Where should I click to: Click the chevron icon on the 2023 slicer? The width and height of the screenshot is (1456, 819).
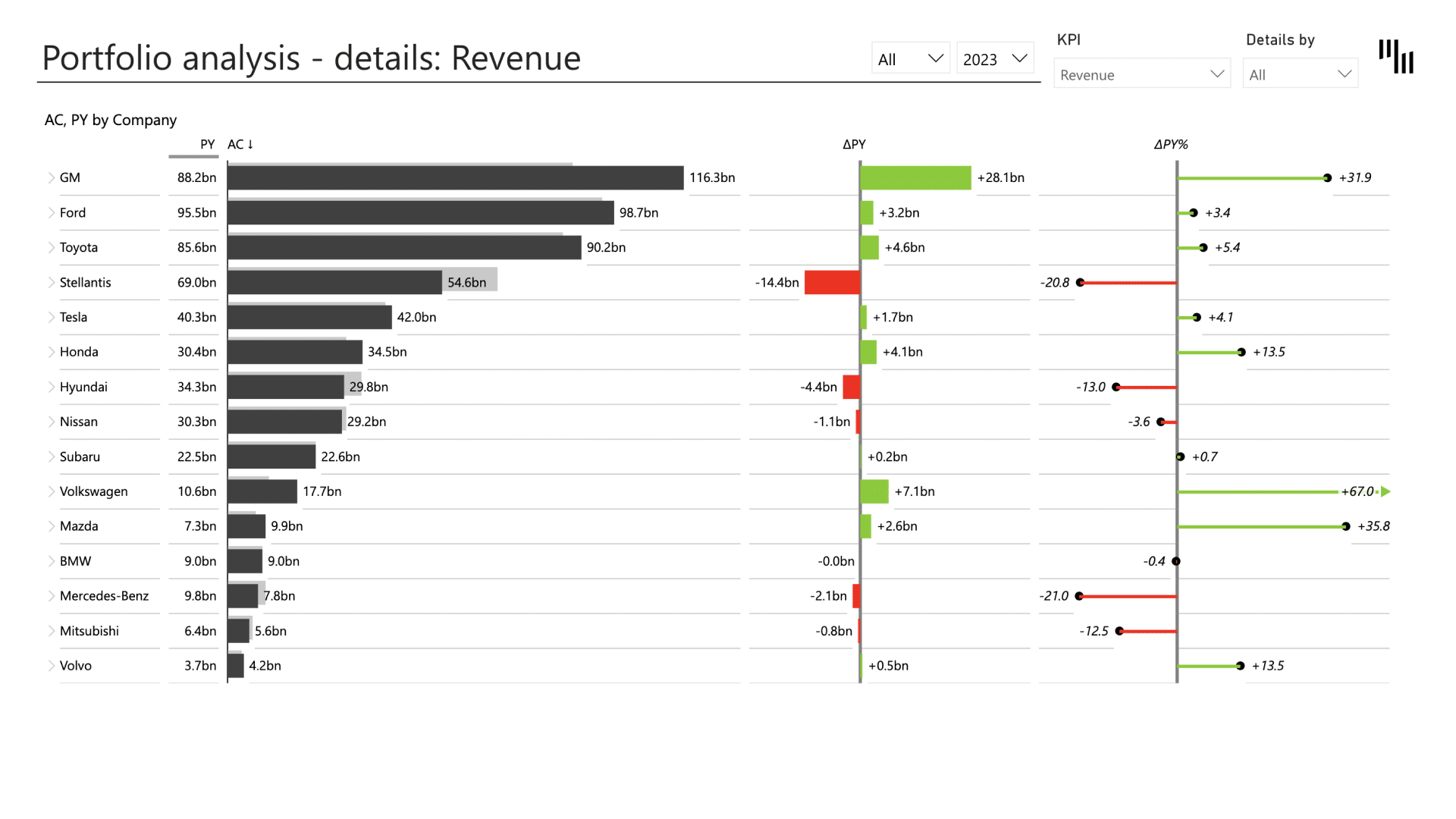[1020, 58]
